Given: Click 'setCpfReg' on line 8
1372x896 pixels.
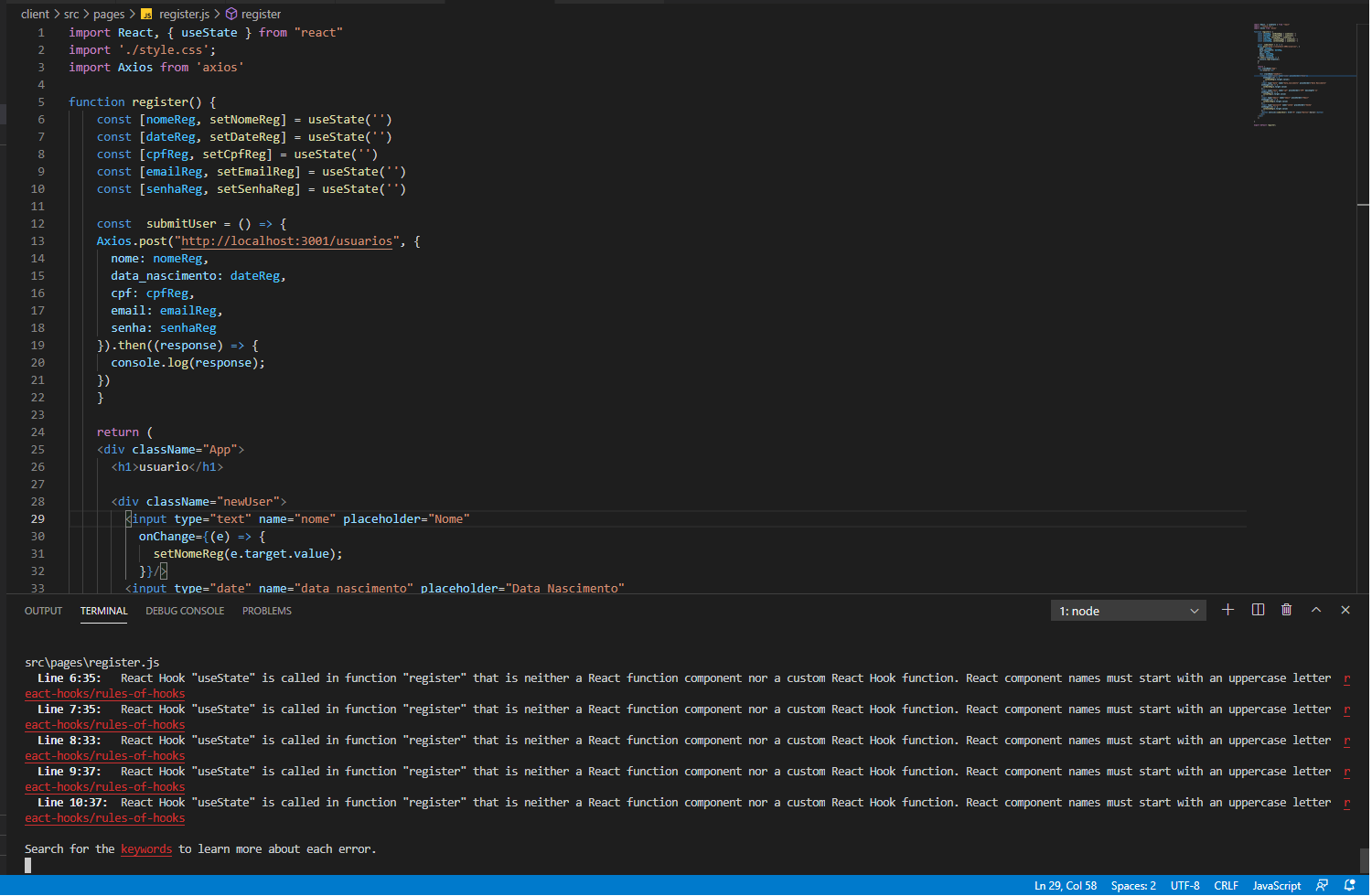Looking at the screenshot, I should pos(234,155).
